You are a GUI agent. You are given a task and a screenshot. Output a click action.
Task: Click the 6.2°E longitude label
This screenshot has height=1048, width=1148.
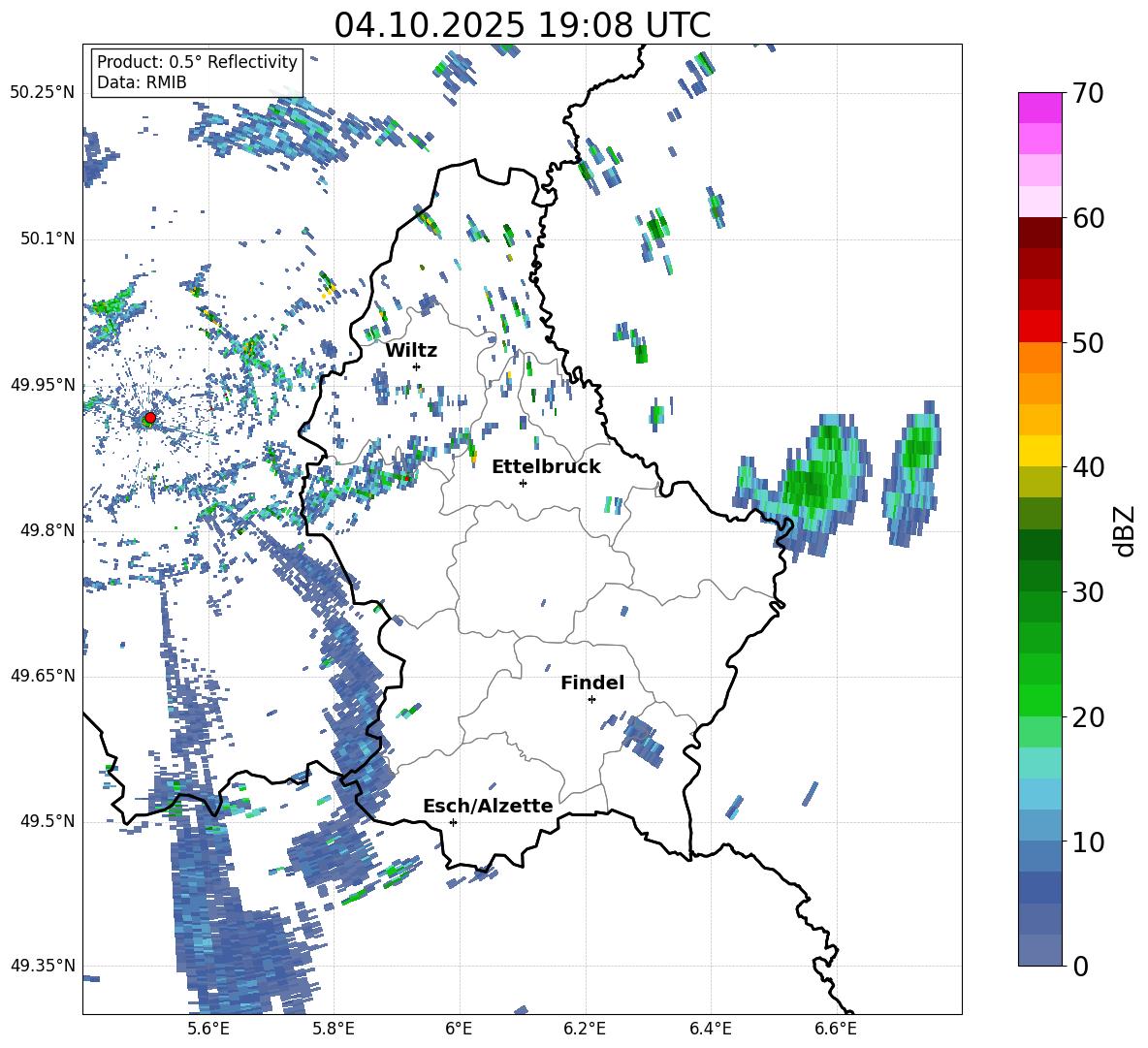[x=585, y=1029]
